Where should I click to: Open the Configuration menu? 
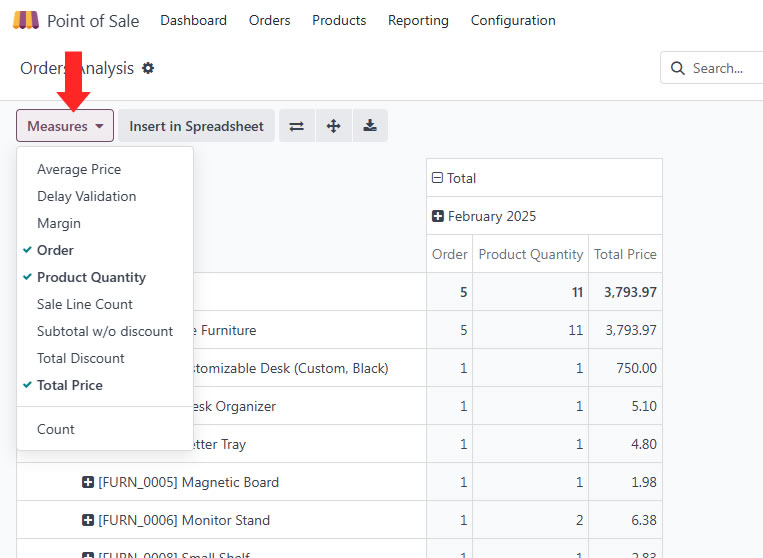(513, 20)
